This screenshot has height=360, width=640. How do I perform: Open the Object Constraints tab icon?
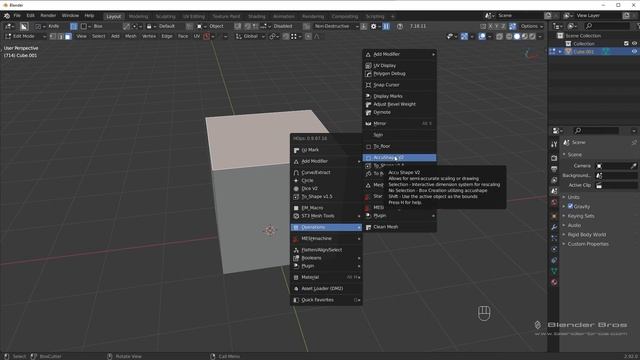pos(554,260)
